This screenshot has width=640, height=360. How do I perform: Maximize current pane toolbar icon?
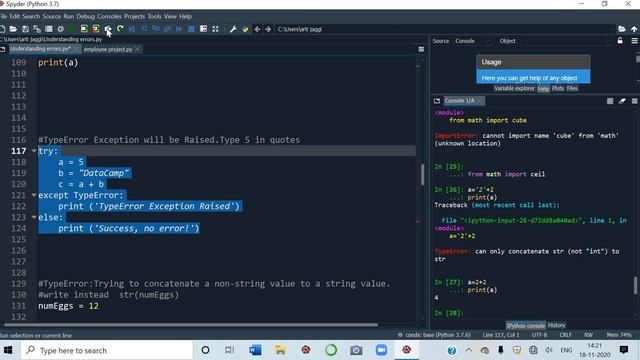pos(203,29)
